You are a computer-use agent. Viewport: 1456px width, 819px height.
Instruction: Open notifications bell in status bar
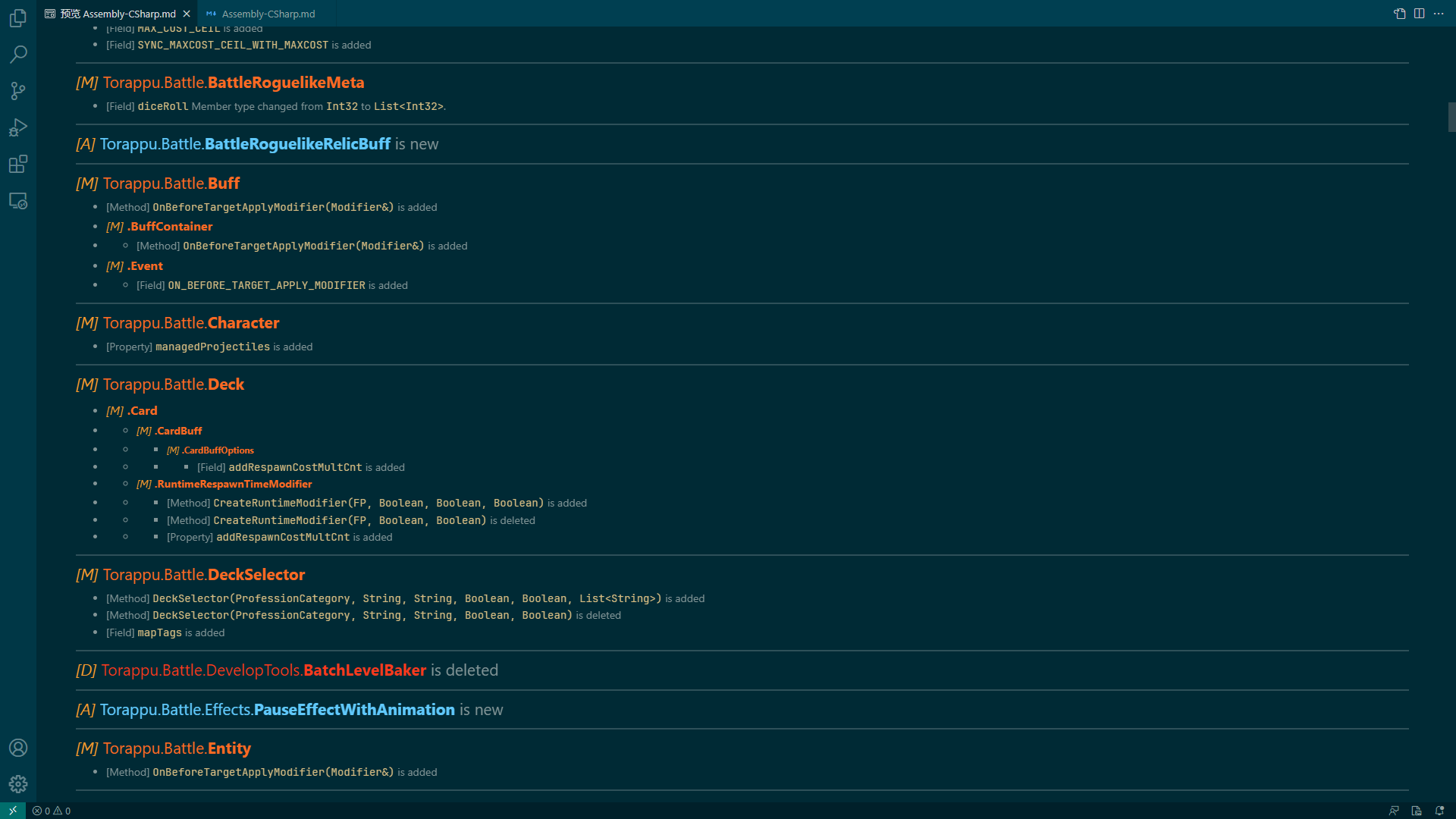[x=1439, y=811]
